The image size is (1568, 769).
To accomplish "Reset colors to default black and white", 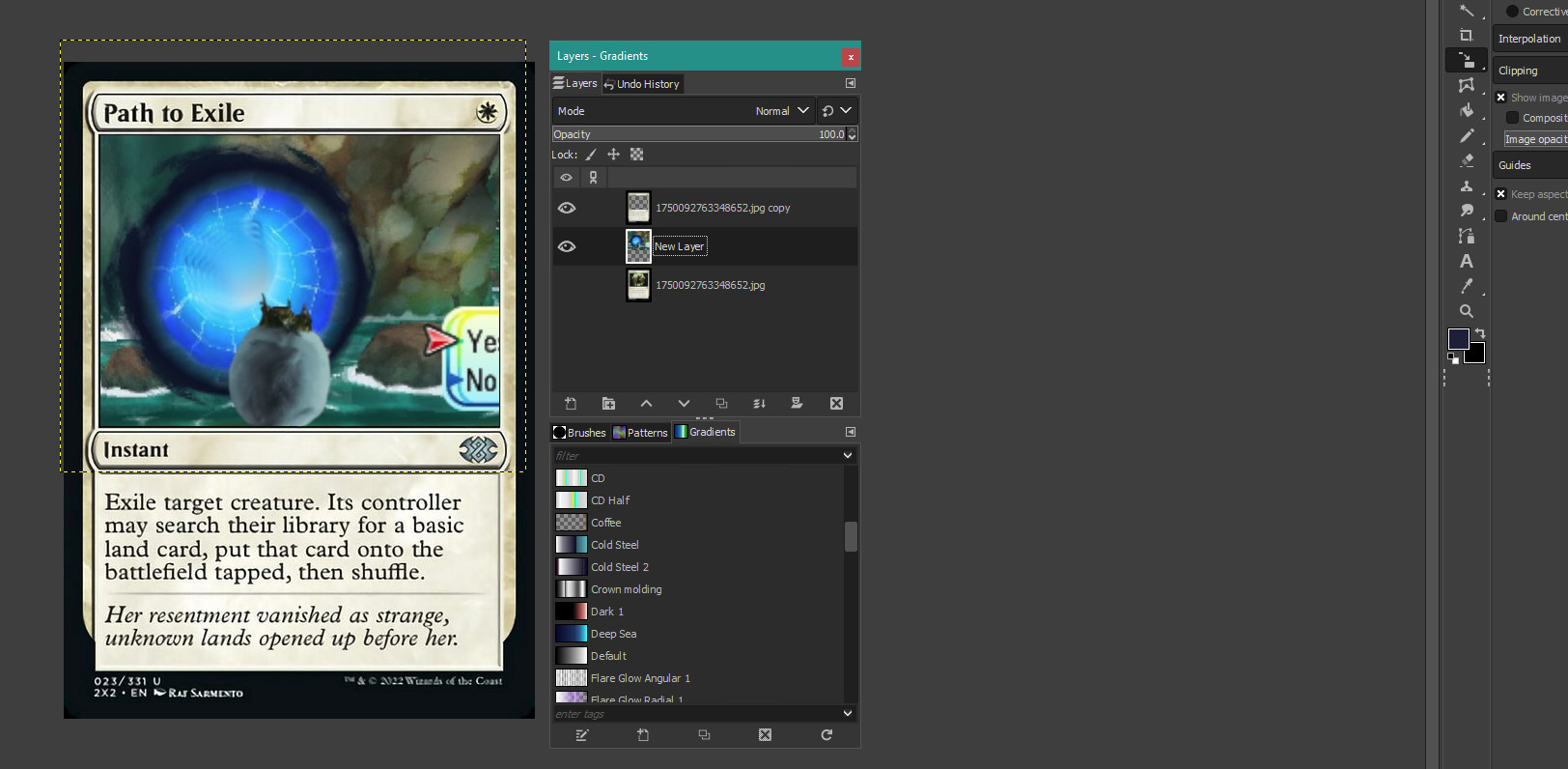I will pos(1453,358).
